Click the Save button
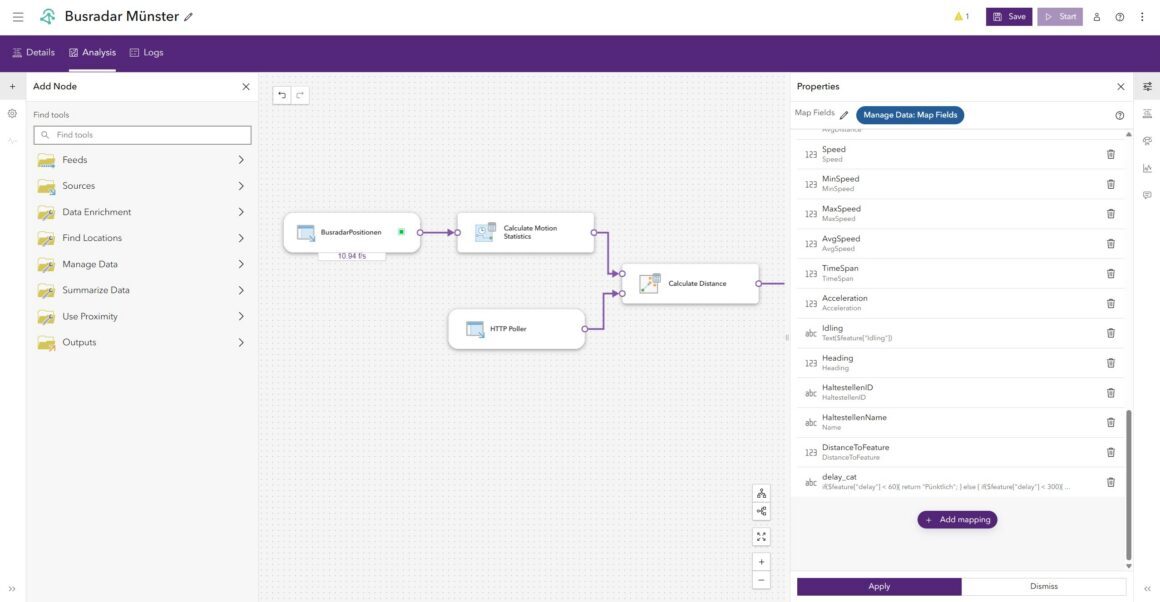The height and width of the screenshot is (602, 1160). (1008, 16)
